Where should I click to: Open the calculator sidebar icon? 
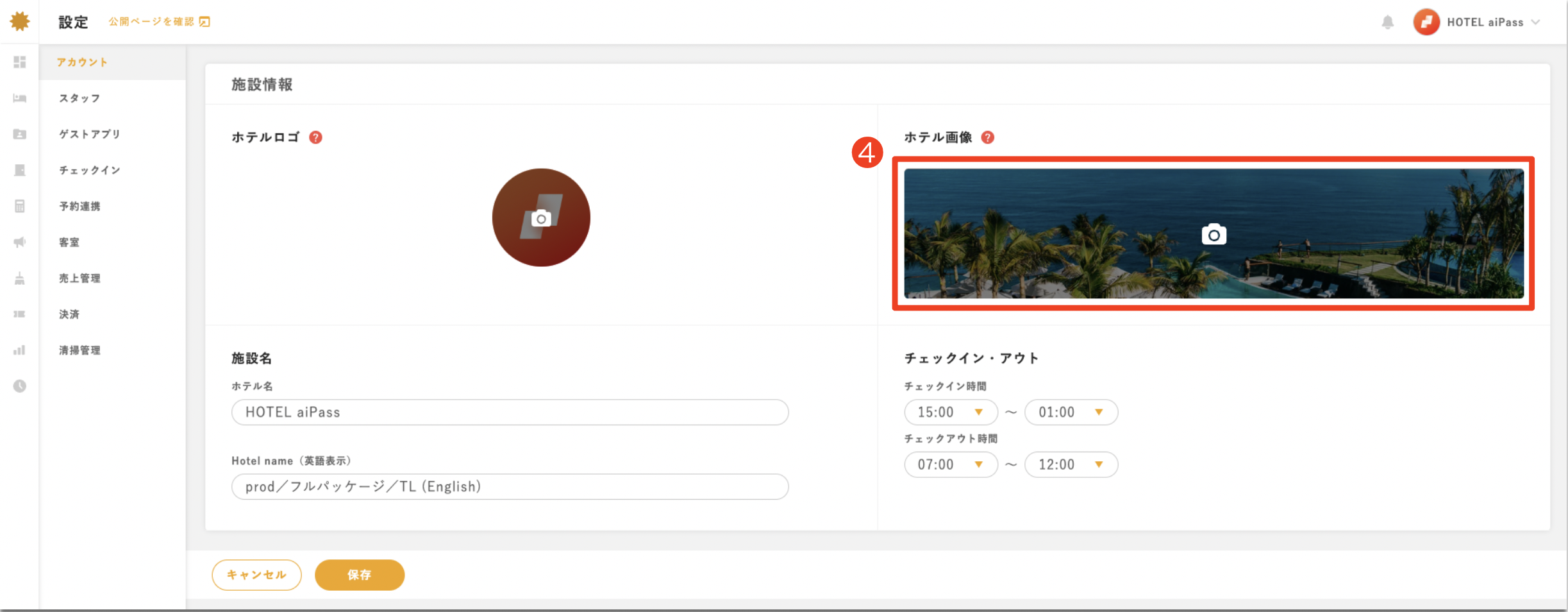pos(20,206)
